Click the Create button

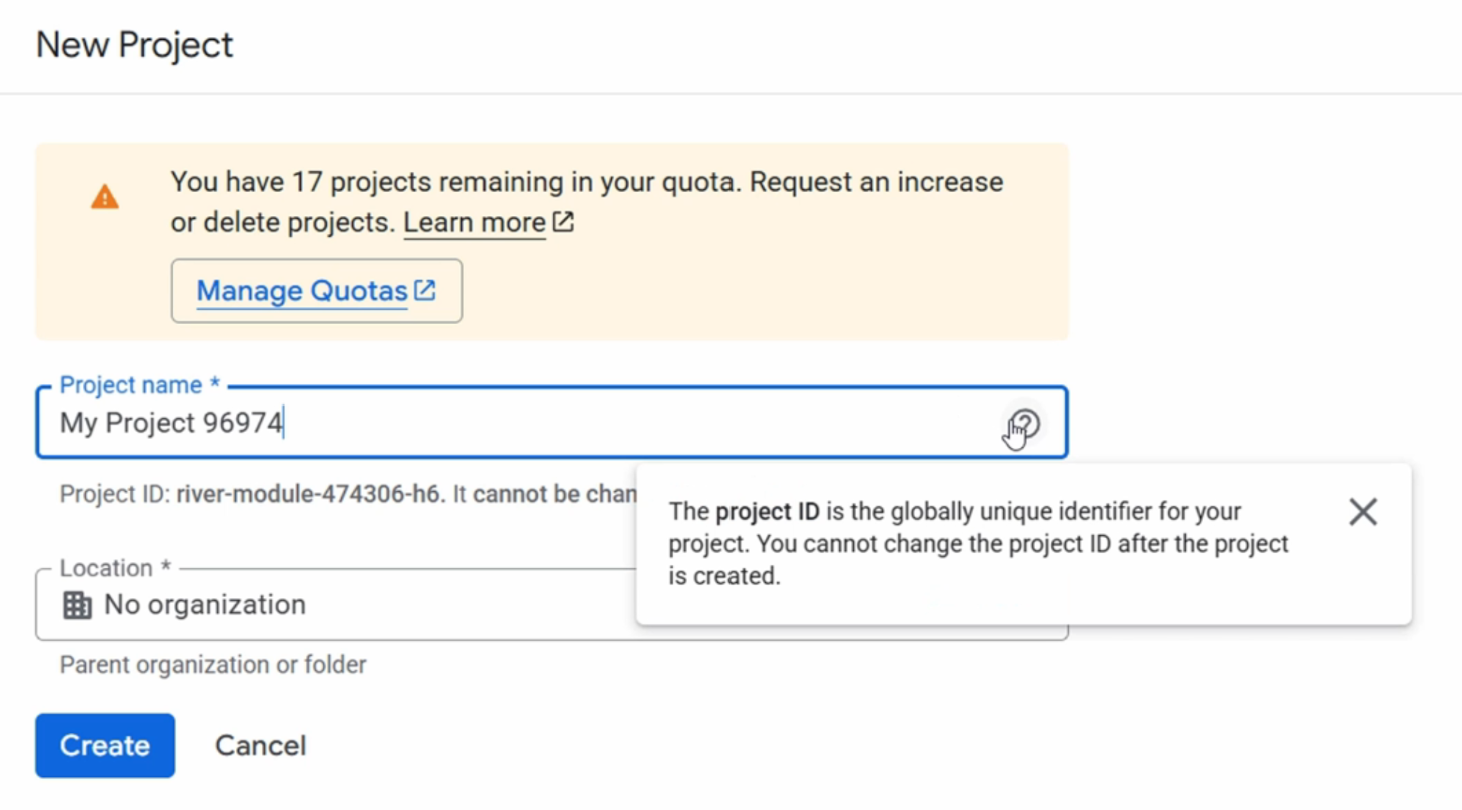pyautogui.click(x=105, y=745)
